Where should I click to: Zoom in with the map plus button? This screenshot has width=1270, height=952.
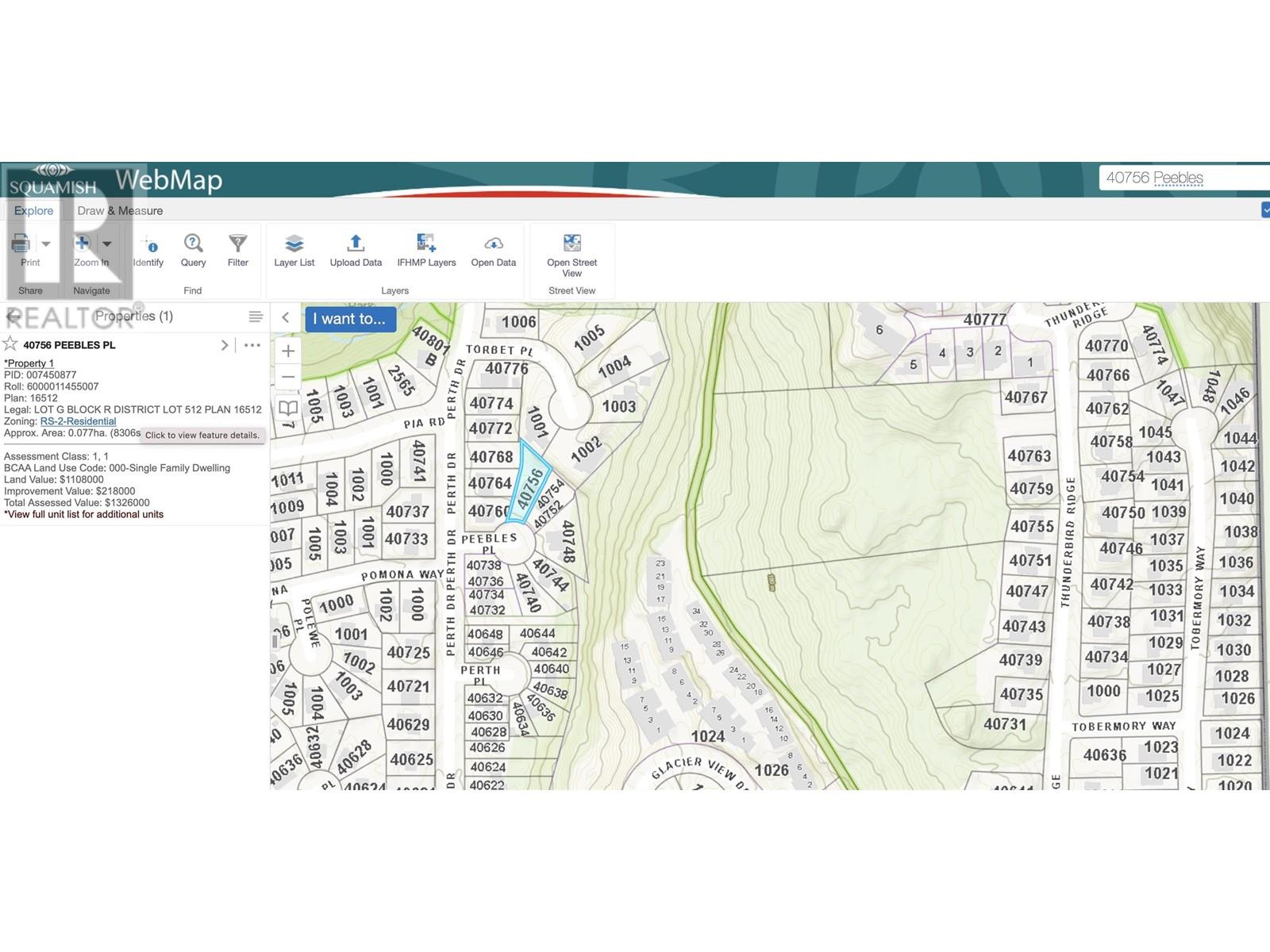point(288,351)
